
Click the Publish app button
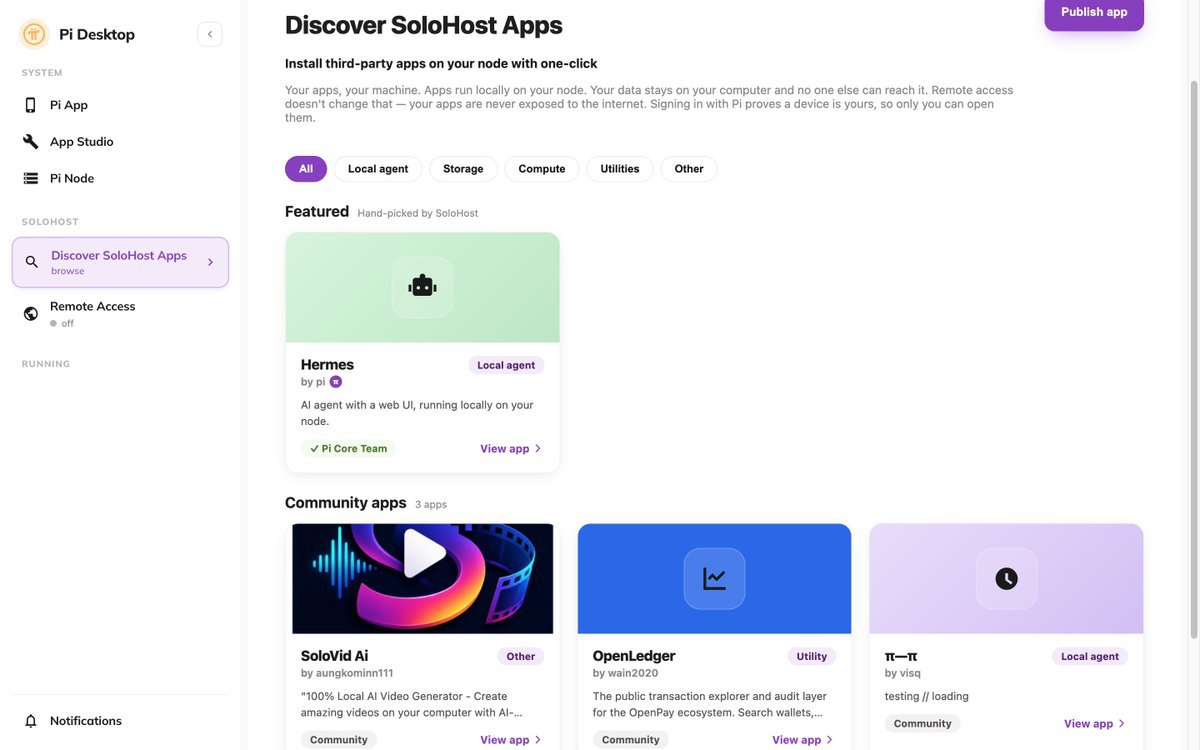[x=1094, y=12]
